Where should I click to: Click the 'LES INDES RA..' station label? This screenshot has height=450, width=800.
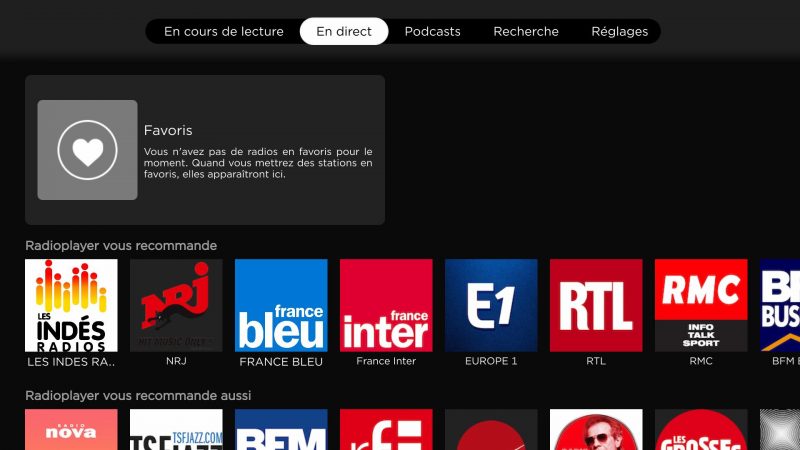[71, 362]
